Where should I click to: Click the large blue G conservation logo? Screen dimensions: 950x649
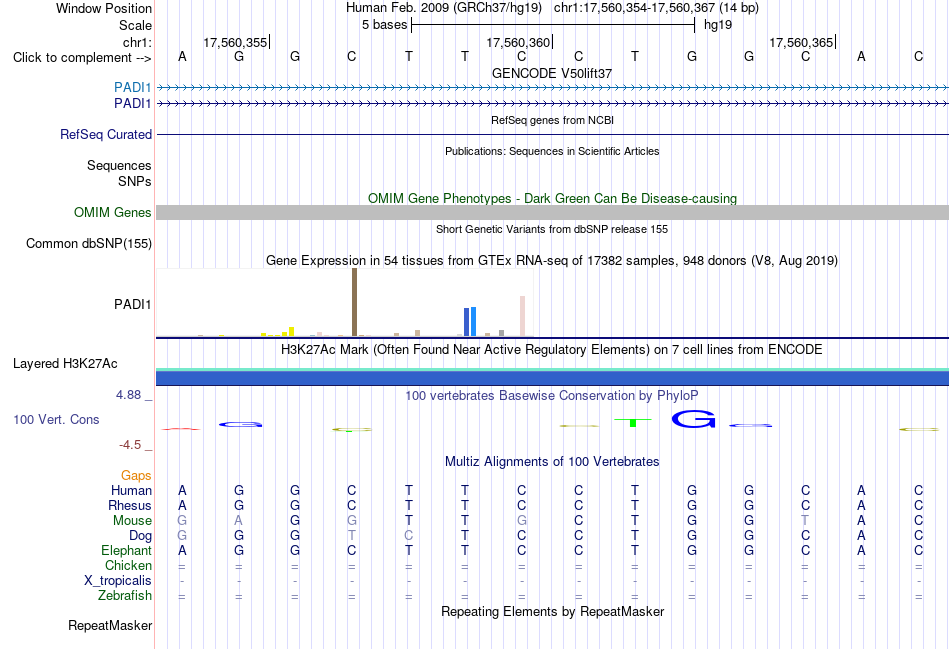click(x=693, y=419)
